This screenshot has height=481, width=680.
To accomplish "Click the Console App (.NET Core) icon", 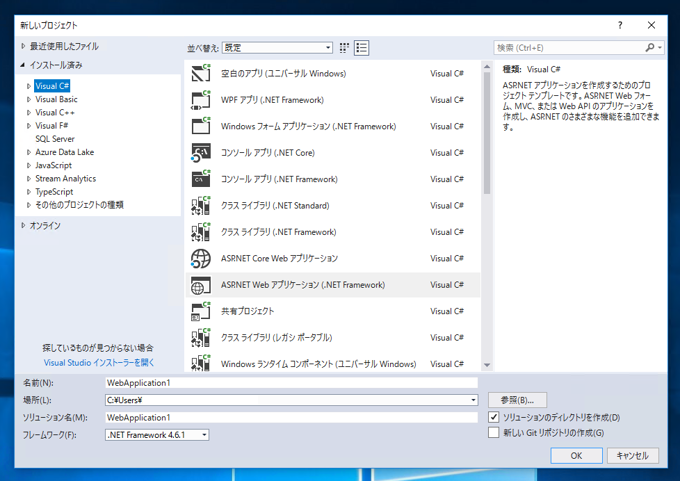I will coord(201,153).
